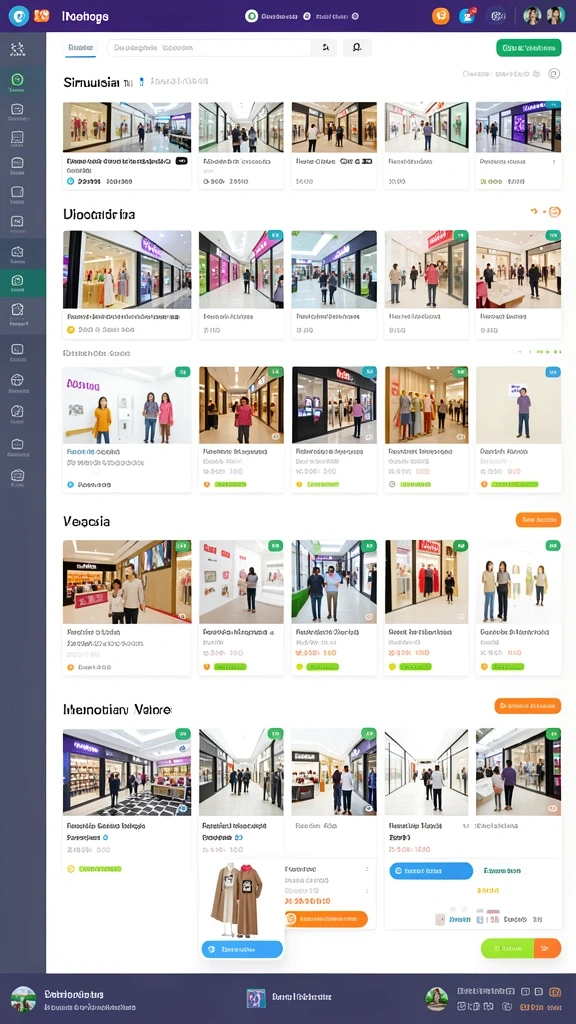576x1024 pixels.
Task: Click the magnifier search icon button
Action: click(x=357, y=47)
